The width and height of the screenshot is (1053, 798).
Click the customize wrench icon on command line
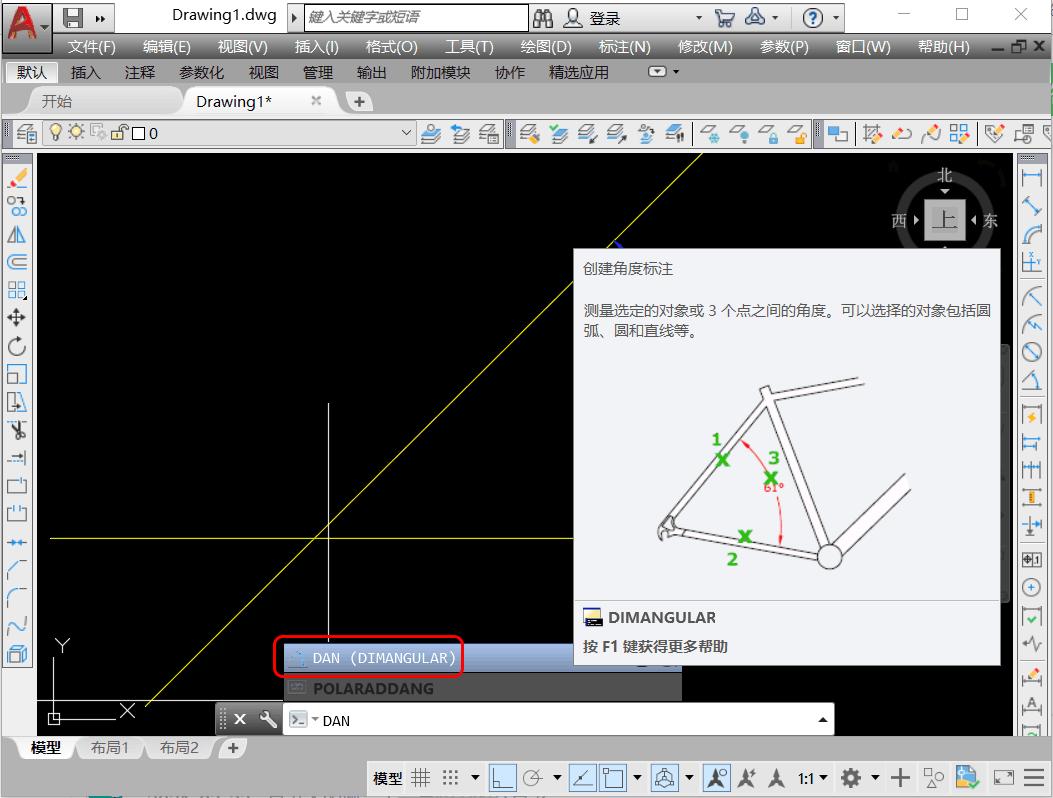coord(268,719)
